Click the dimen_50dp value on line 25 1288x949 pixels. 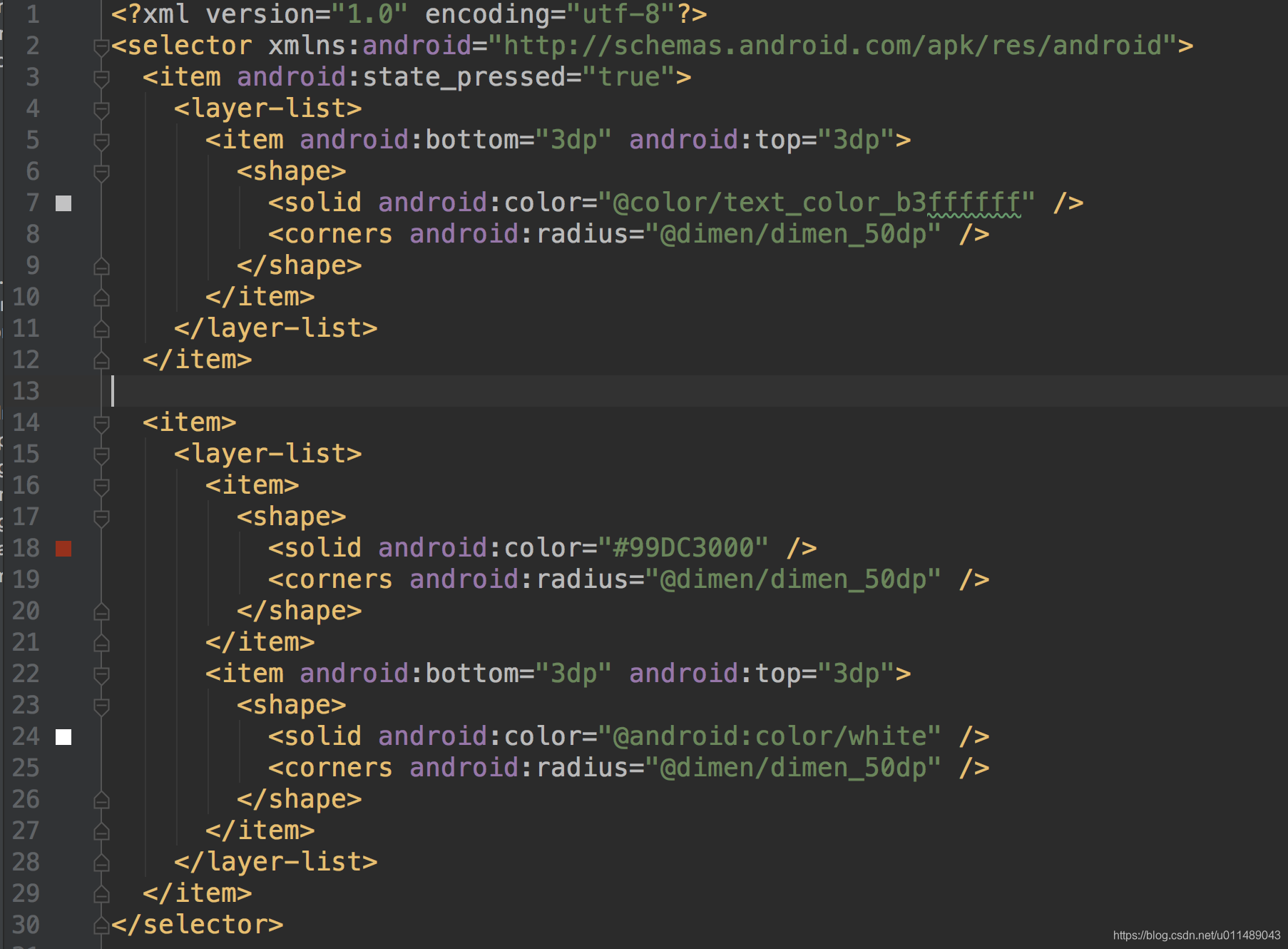click(x=793, y=768)
